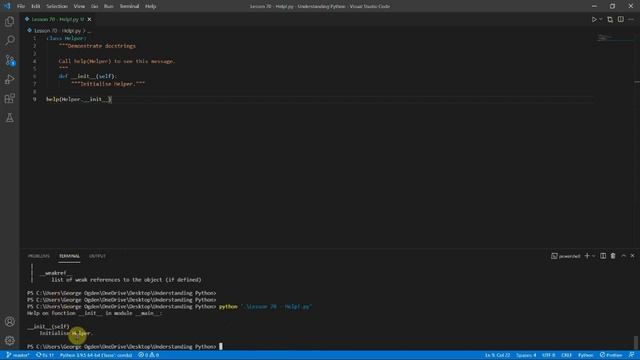Open the Manage gear icon
The image size is (640, 360).
click(9, 341)
